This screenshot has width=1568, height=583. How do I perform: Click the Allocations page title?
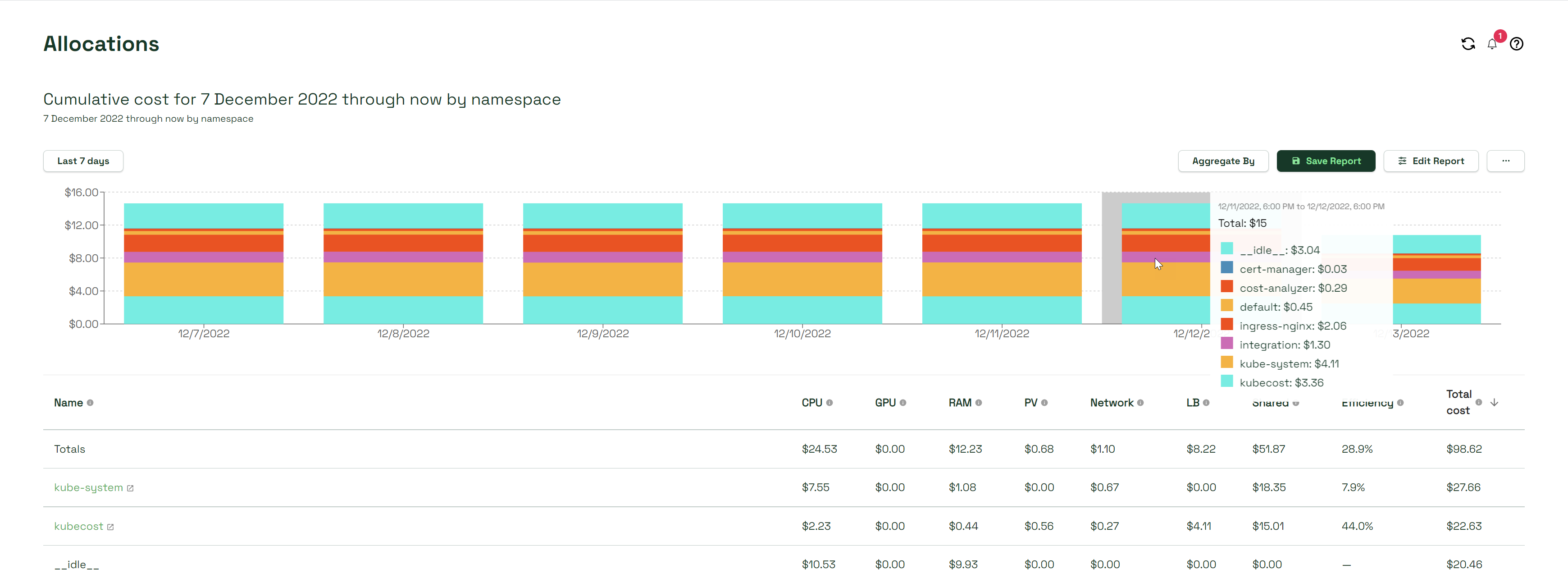coord(101,44)
